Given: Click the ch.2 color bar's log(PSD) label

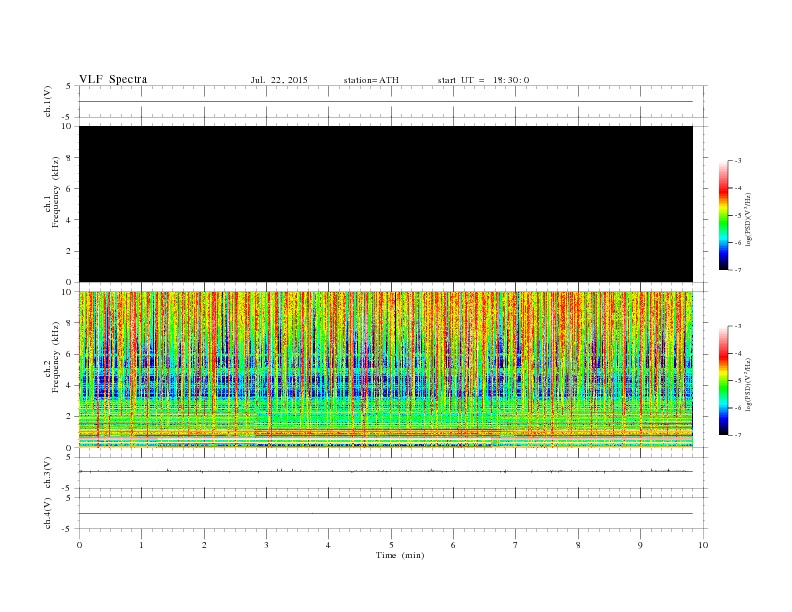Looking at the screenshot, I should tap(749, 384).
